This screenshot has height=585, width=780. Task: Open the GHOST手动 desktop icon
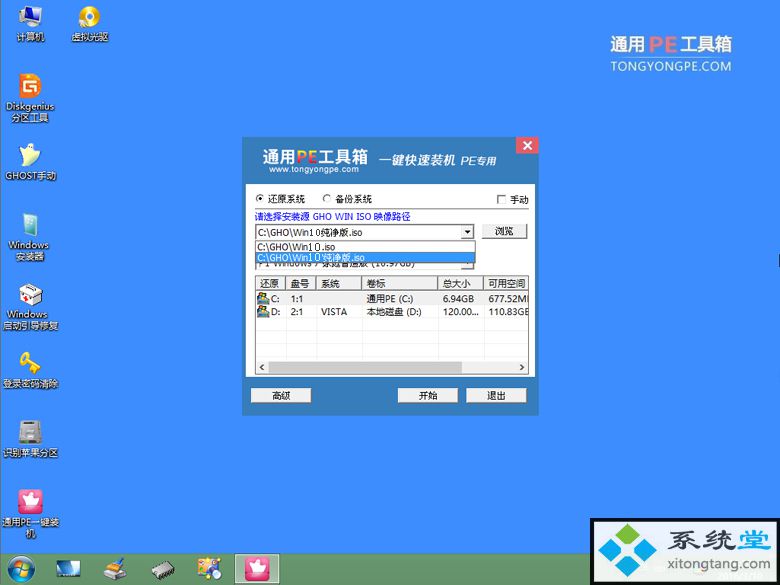point(30,162)
